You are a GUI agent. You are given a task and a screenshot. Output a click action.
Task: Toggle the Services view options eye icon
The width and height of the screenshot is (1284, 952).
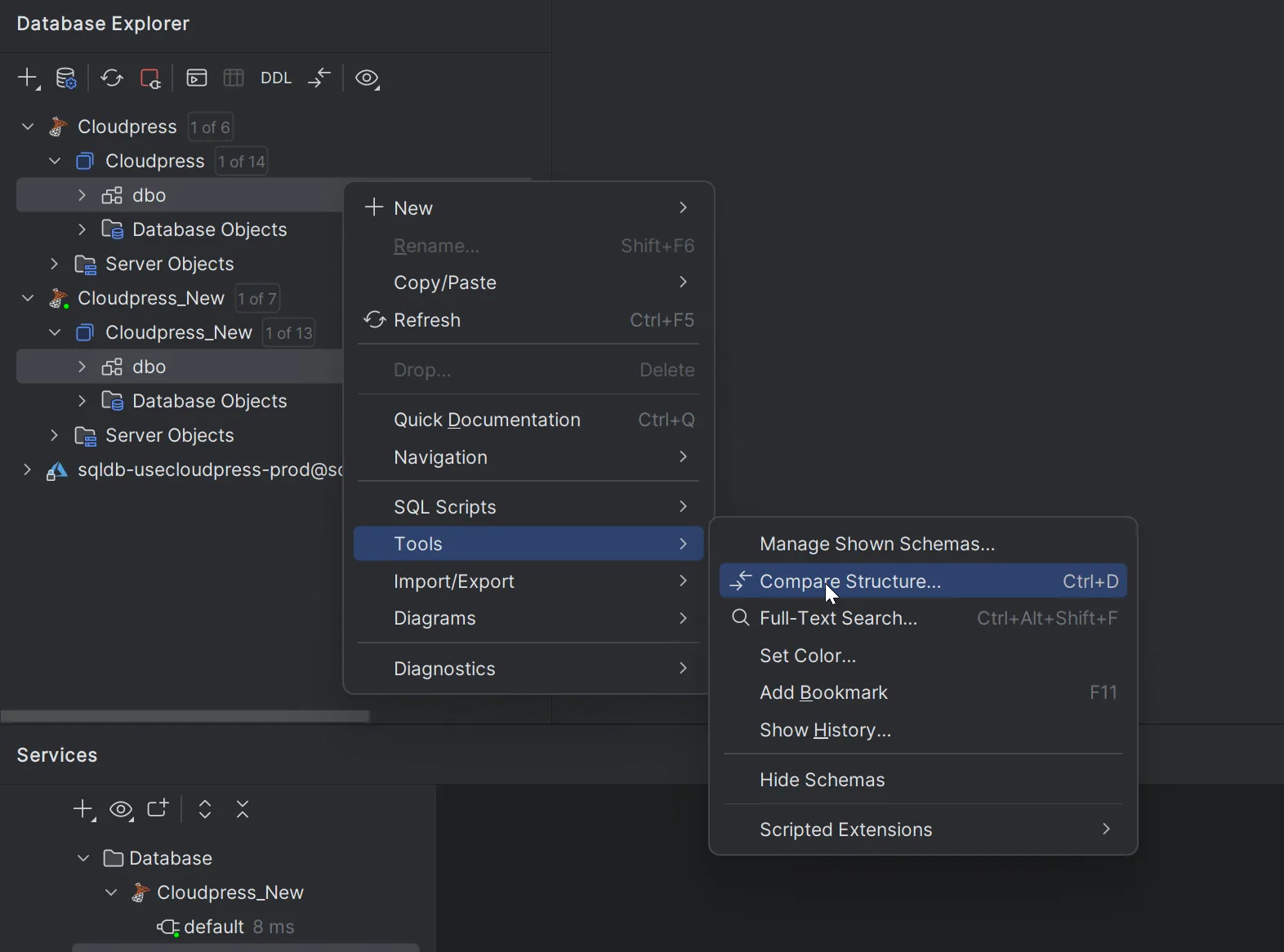pos(122,810)
